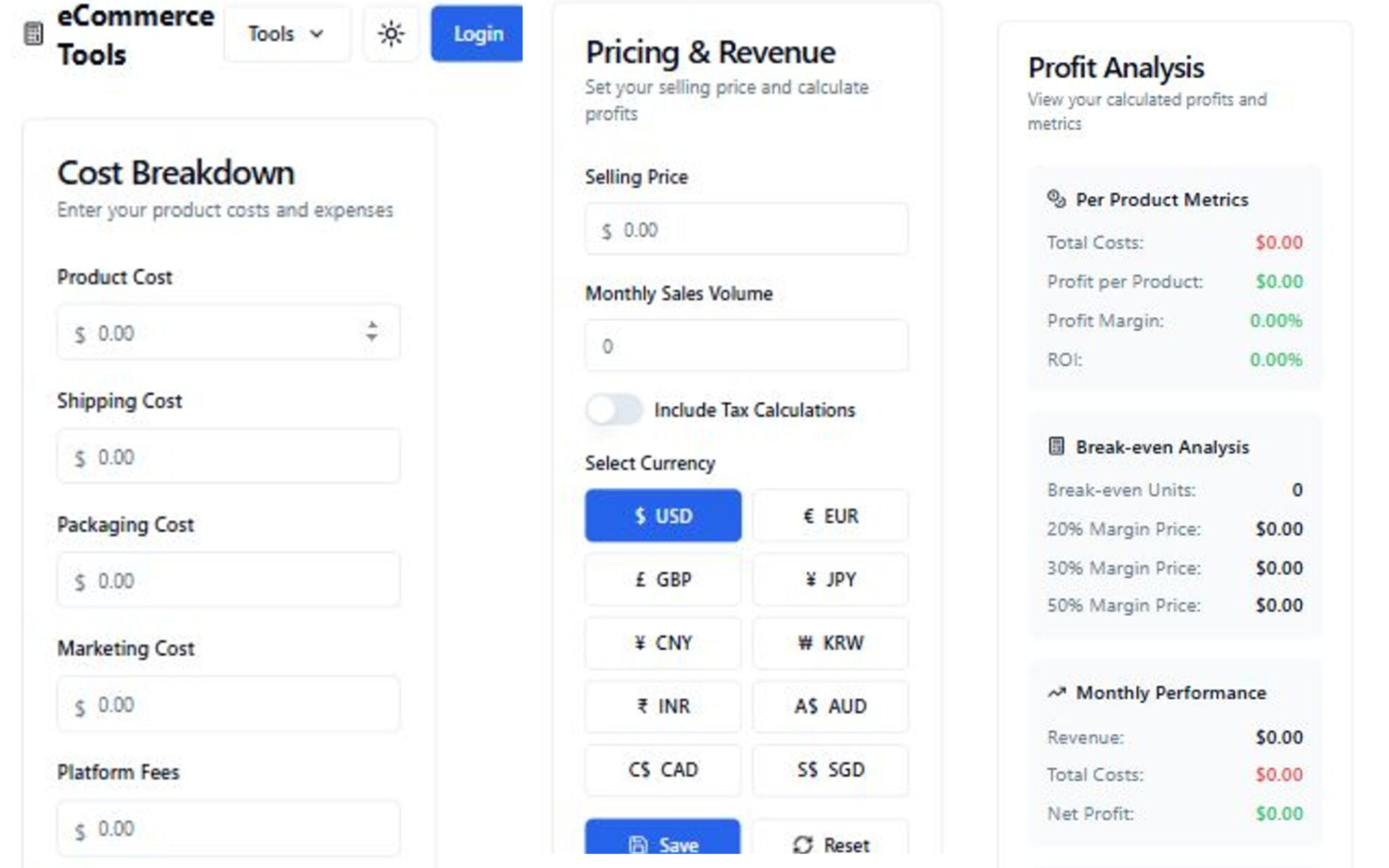Click the Reset refresh icon
The width and height of the screenshot is (1389, 868).
pyautogui.click(x=803, y=843)
